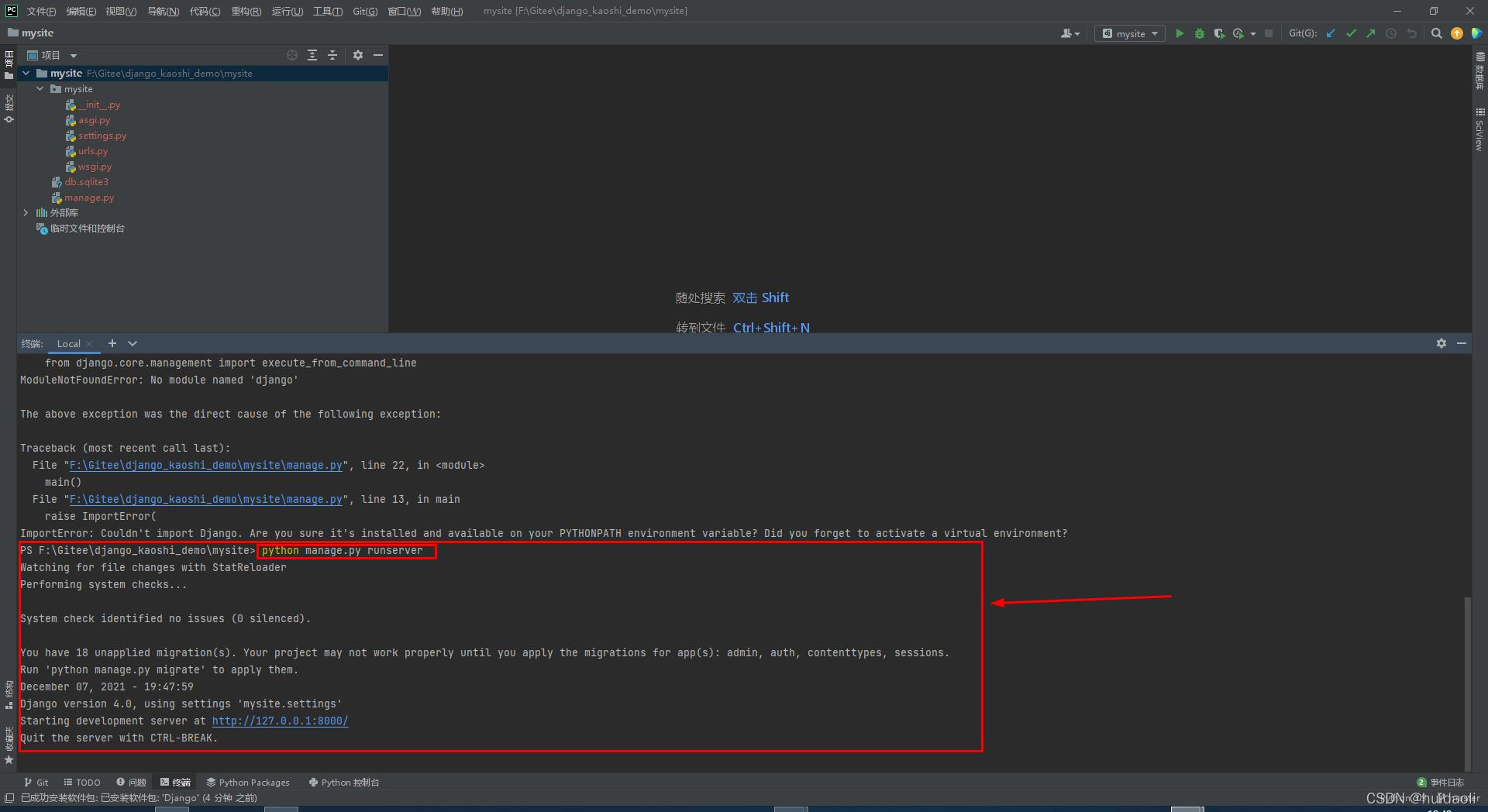
Task: Toggle tool window buttons at the status bar's left corner
Action: 9,798
